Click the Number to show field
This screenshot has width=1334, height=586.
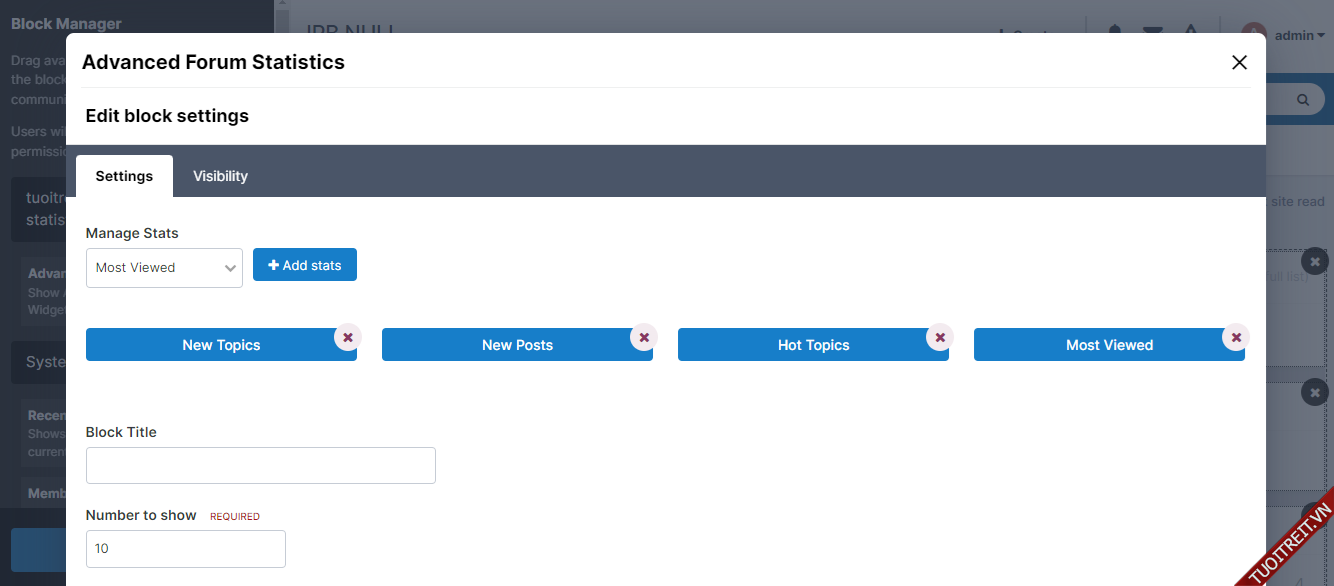coord(186,549)
